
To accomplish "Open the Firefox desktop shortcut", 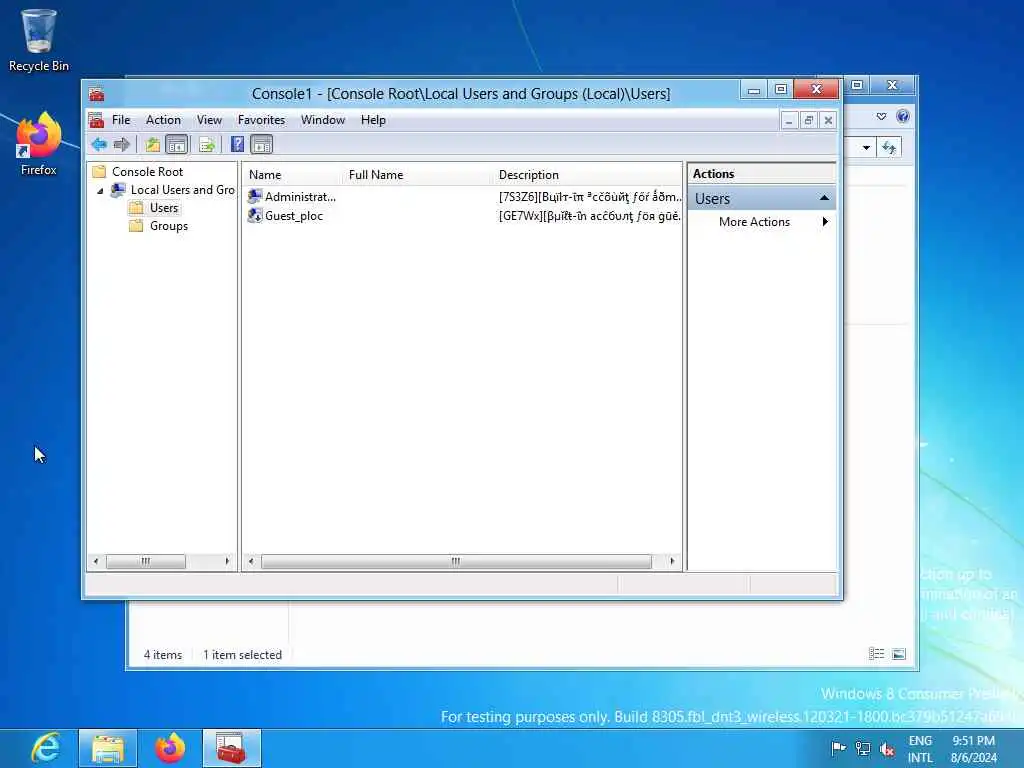I will click(39, 144).
